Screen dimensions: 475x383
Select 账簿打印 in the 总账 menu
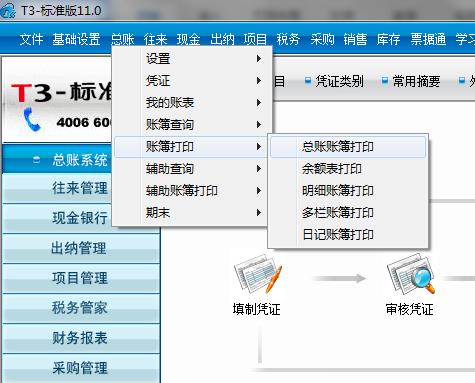point(190,147)
